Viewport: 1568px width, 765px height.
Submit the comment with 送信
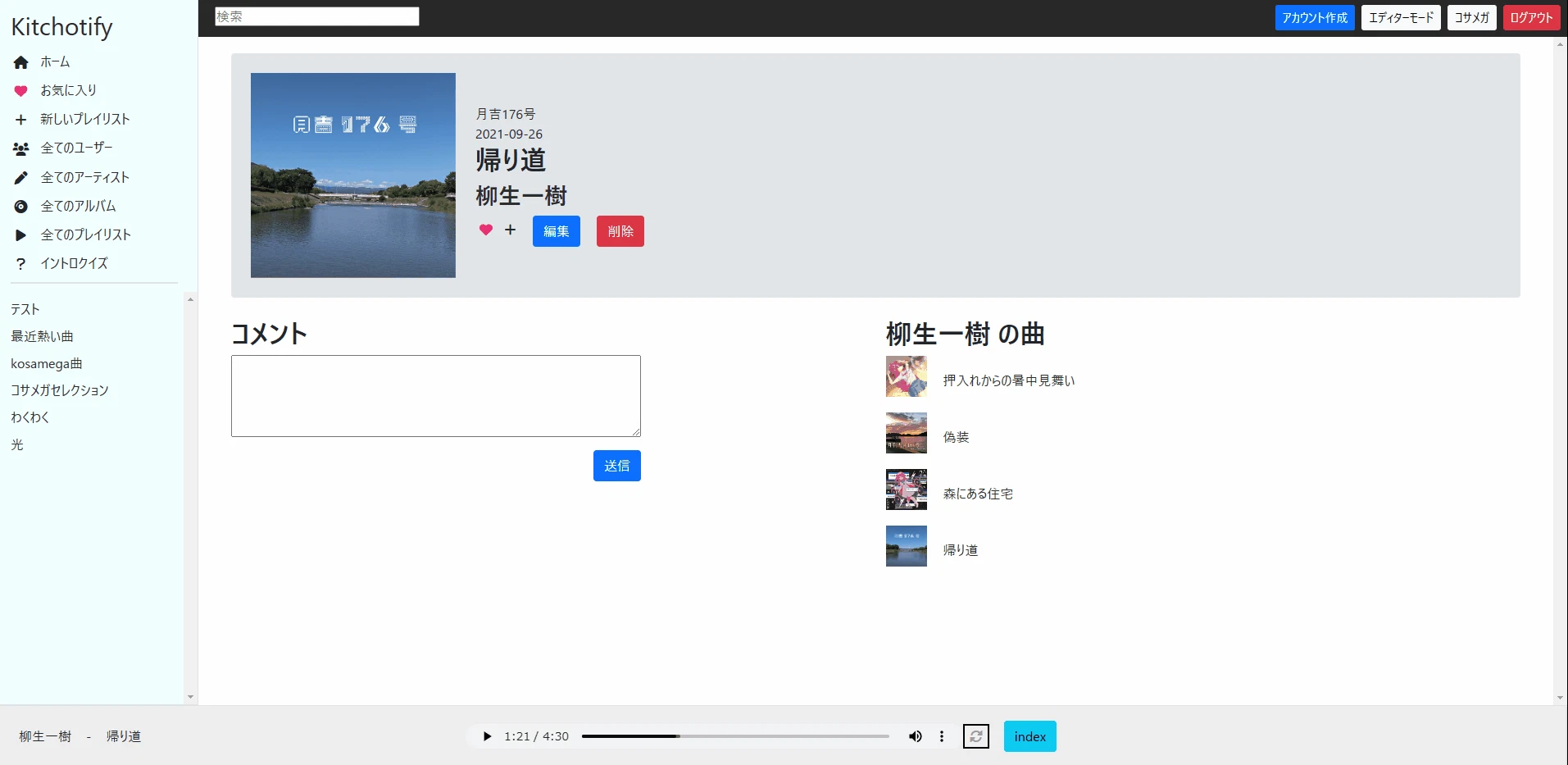[x=617, y=466]
